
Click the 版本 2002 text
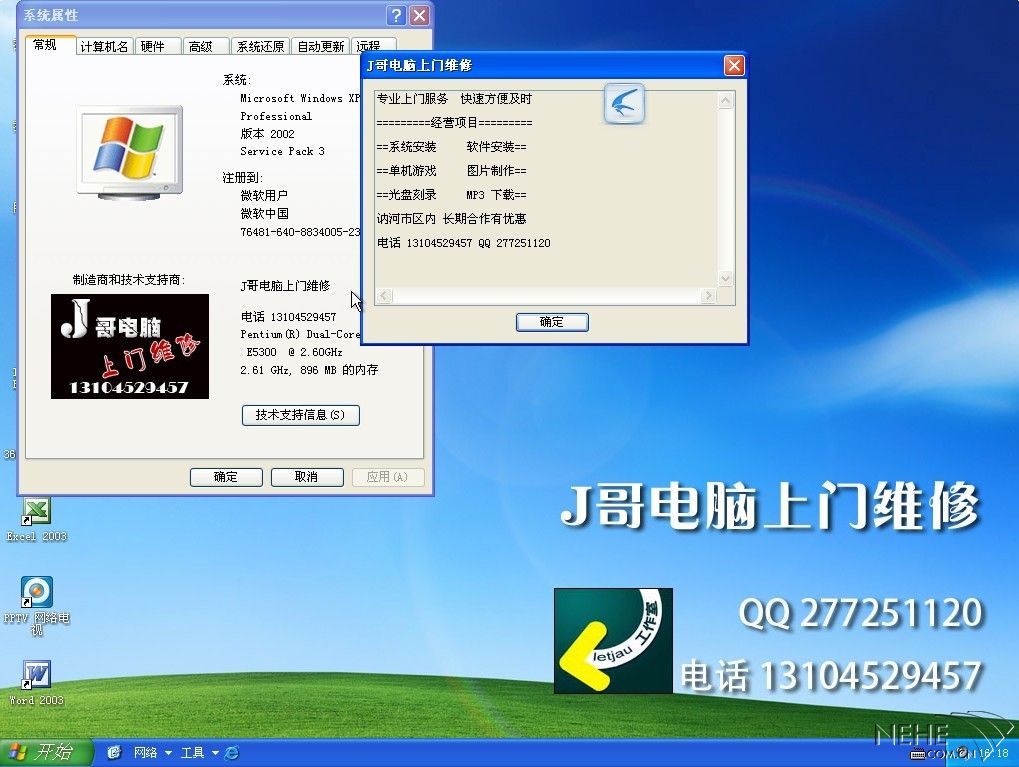(x=267, y=134)
